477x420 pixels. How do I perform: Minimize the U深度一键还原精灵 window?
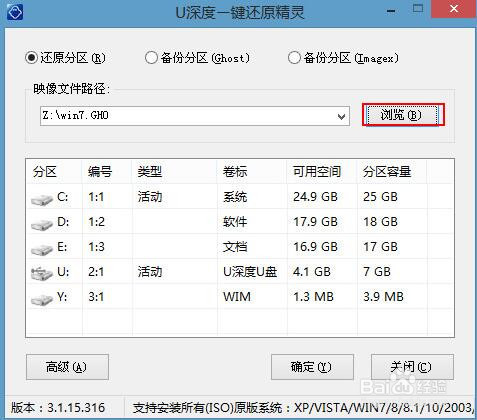[391, 11]
